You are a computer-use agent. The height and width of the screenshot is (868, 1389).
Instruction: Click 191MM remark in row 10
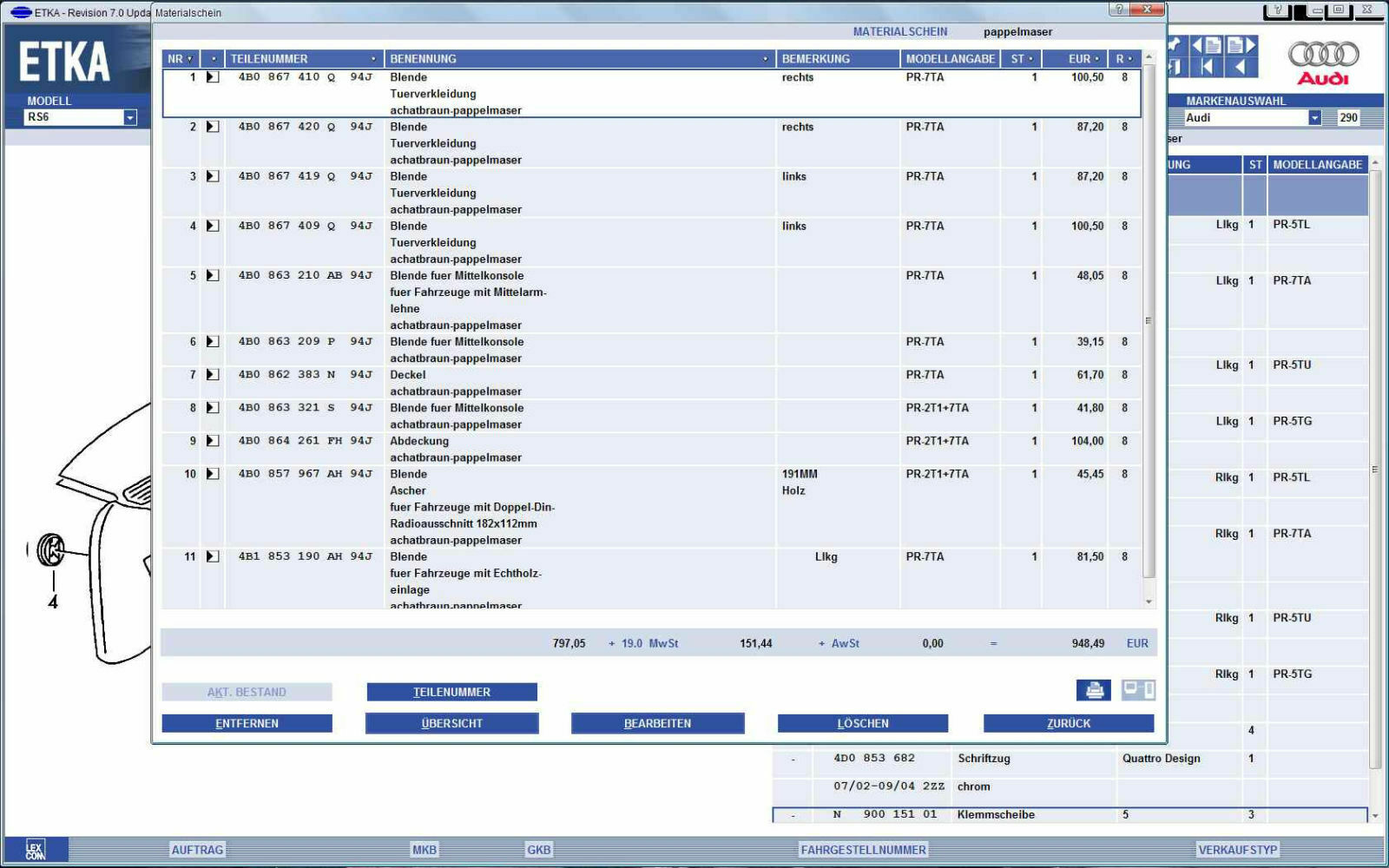tap(800, 474)
